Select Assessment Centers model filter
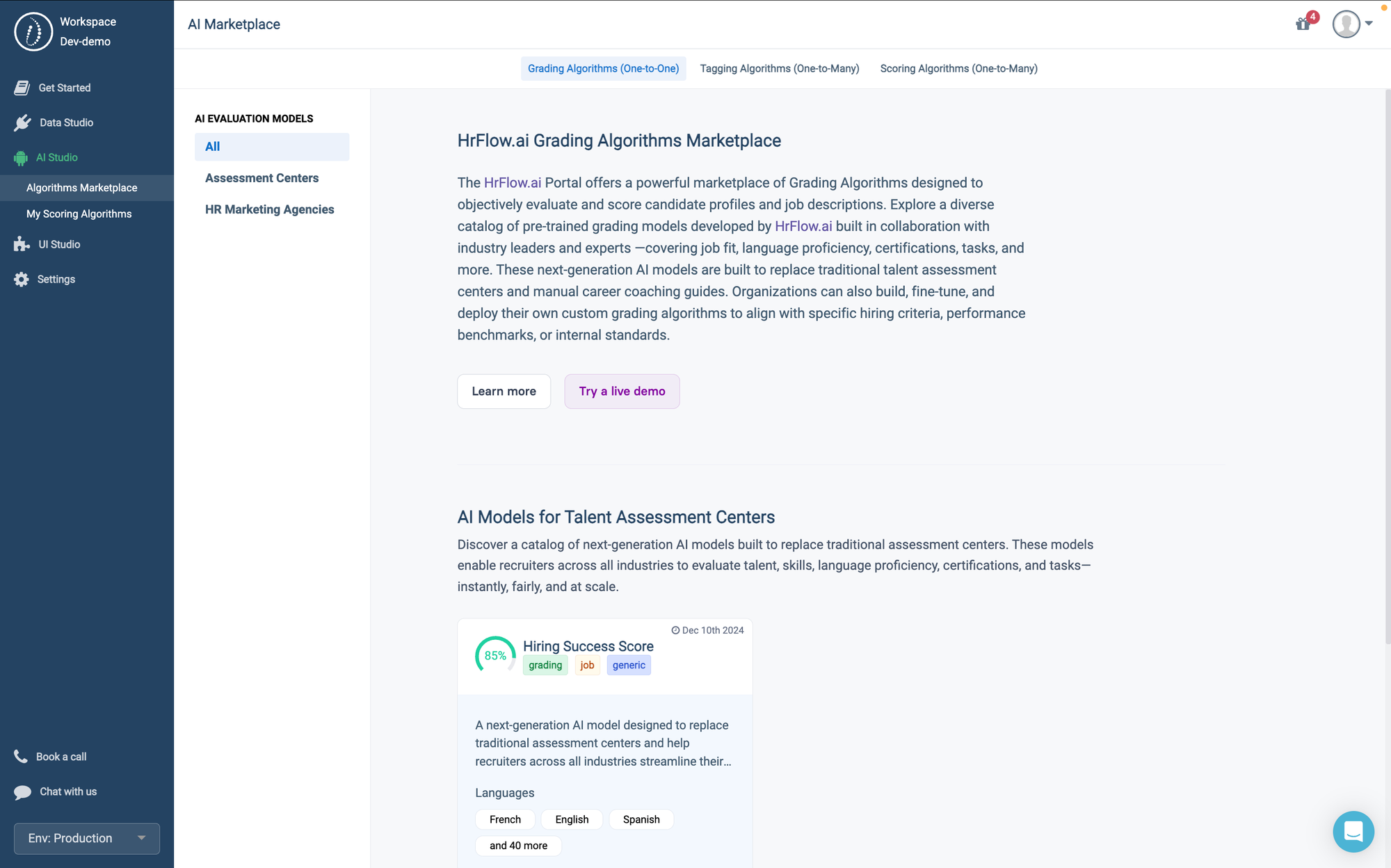Image resolution: width=1391 pixels, height=868 pixels. (262, 178)
